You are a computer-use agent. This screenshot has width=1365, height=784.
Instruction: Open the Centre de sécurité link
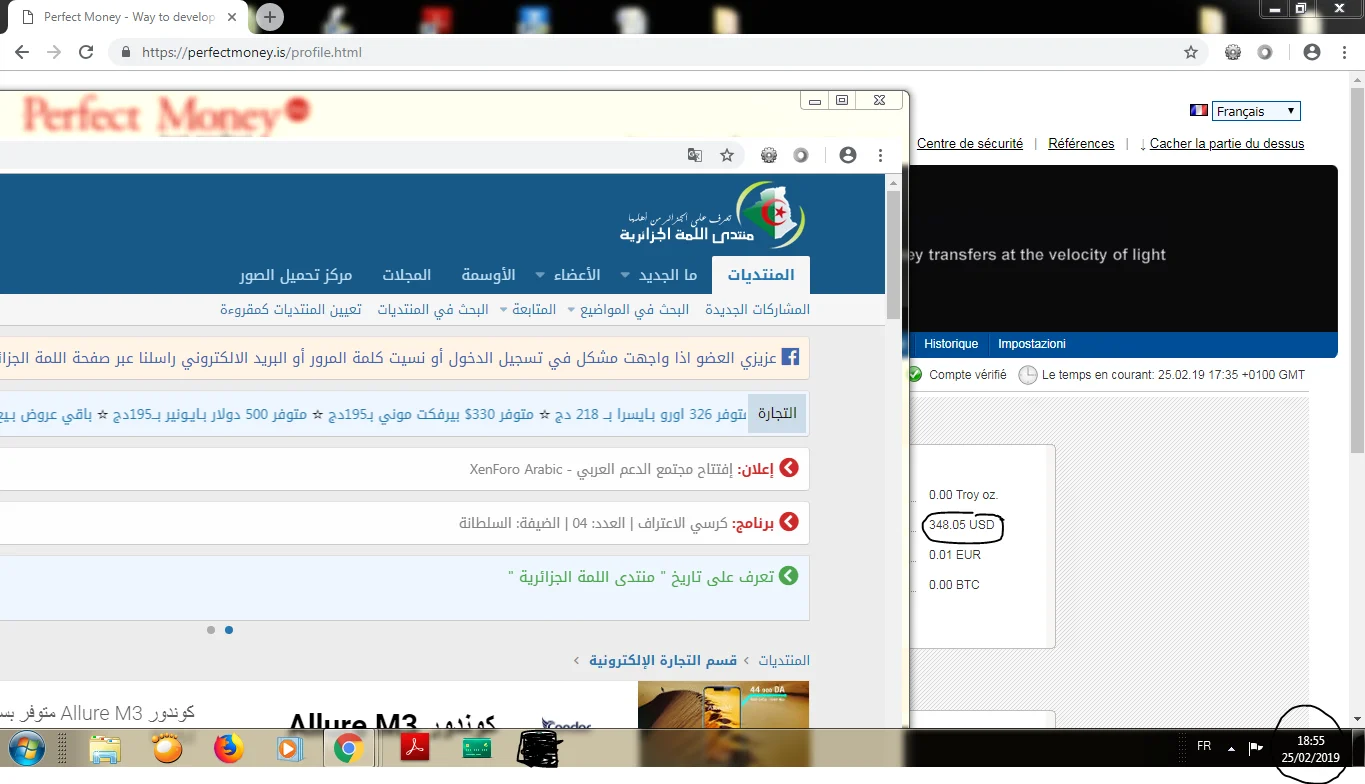pos(969,143)
